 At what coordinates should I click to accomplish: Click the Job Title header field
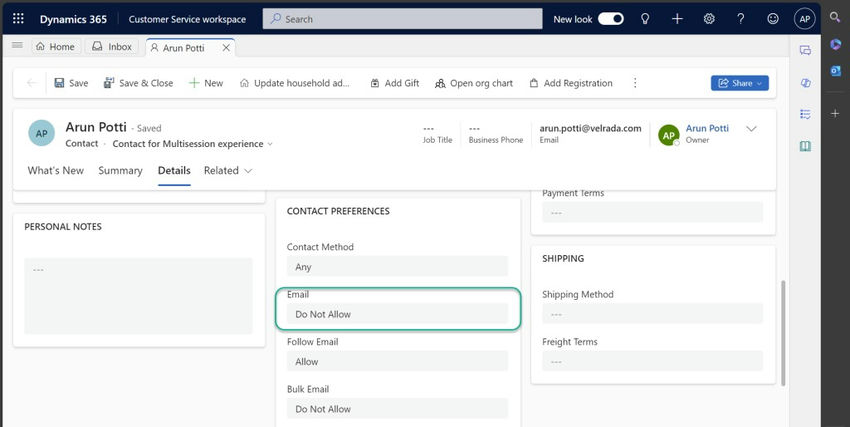437,134
